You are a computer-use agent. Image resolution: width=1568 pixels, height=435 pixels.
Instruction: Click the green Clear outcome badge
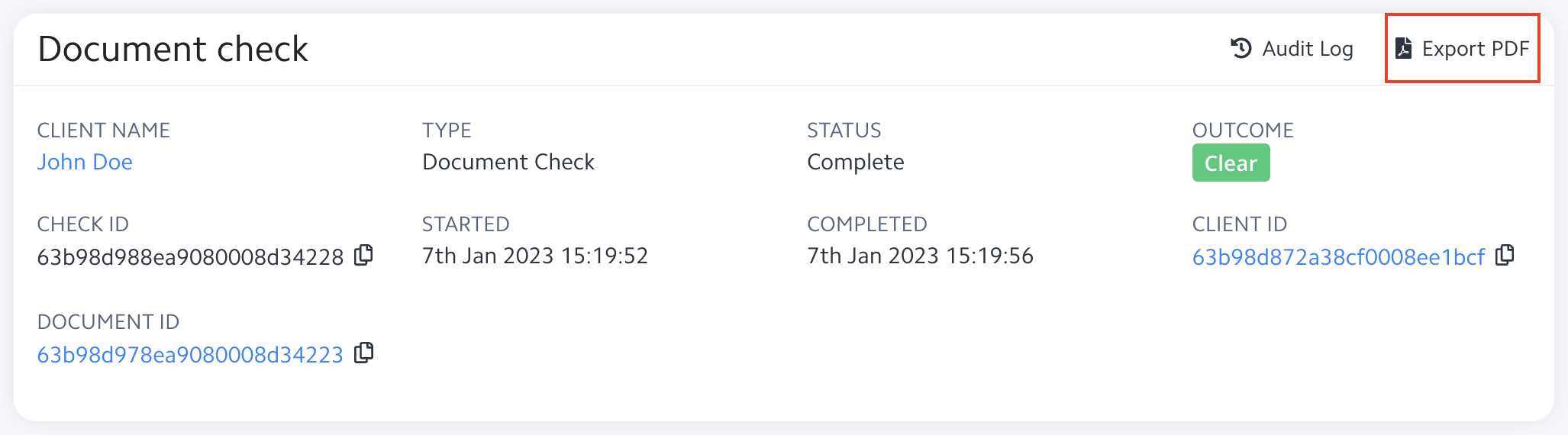(x=1231, y=163)
